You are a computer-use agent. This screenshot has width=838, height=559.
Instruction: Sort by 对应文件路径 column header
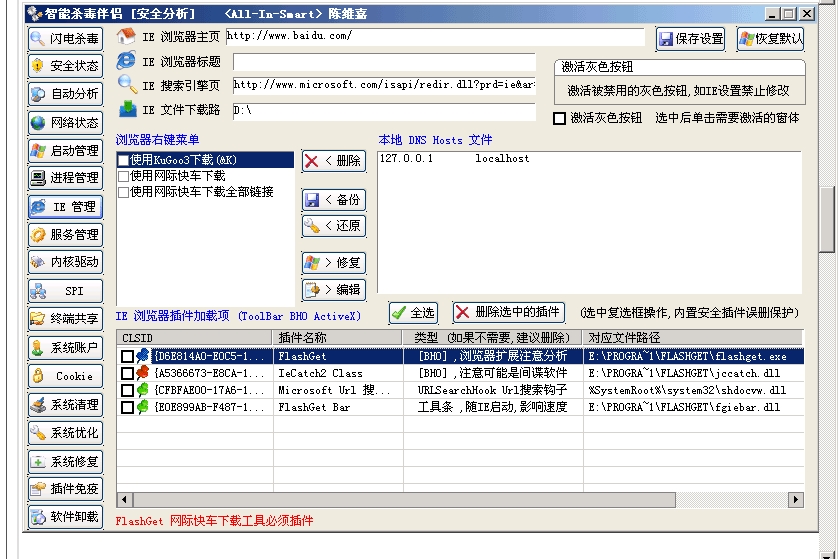(x=693, y=338)
